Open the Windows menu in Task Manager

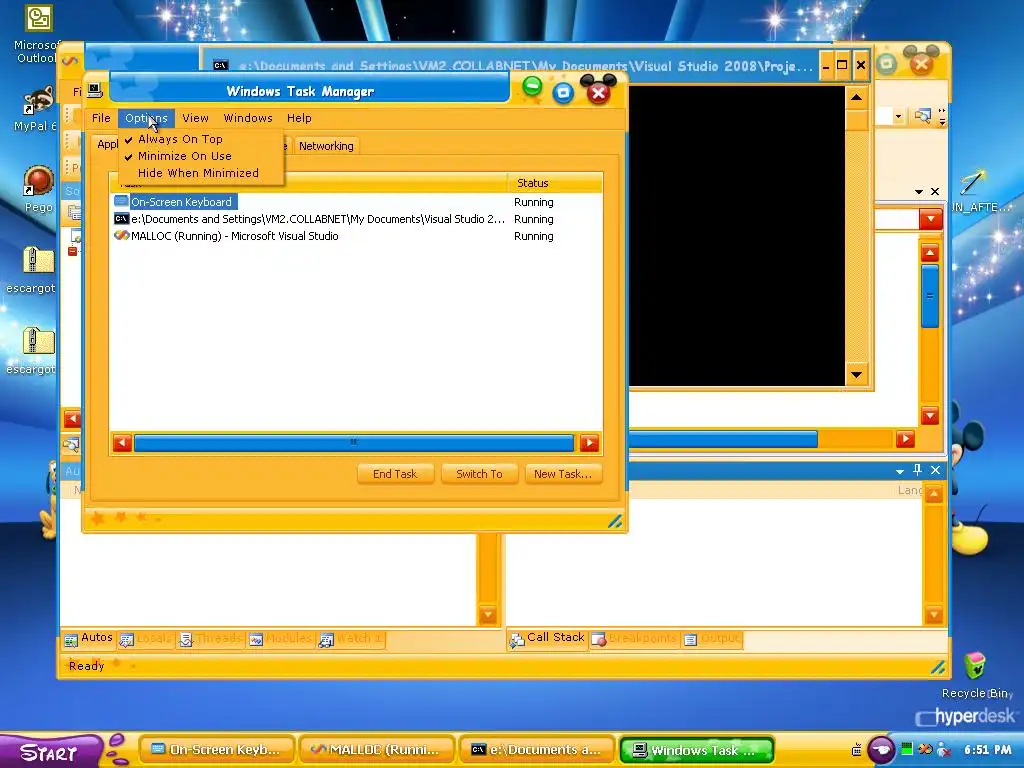[x=248, y=118]
